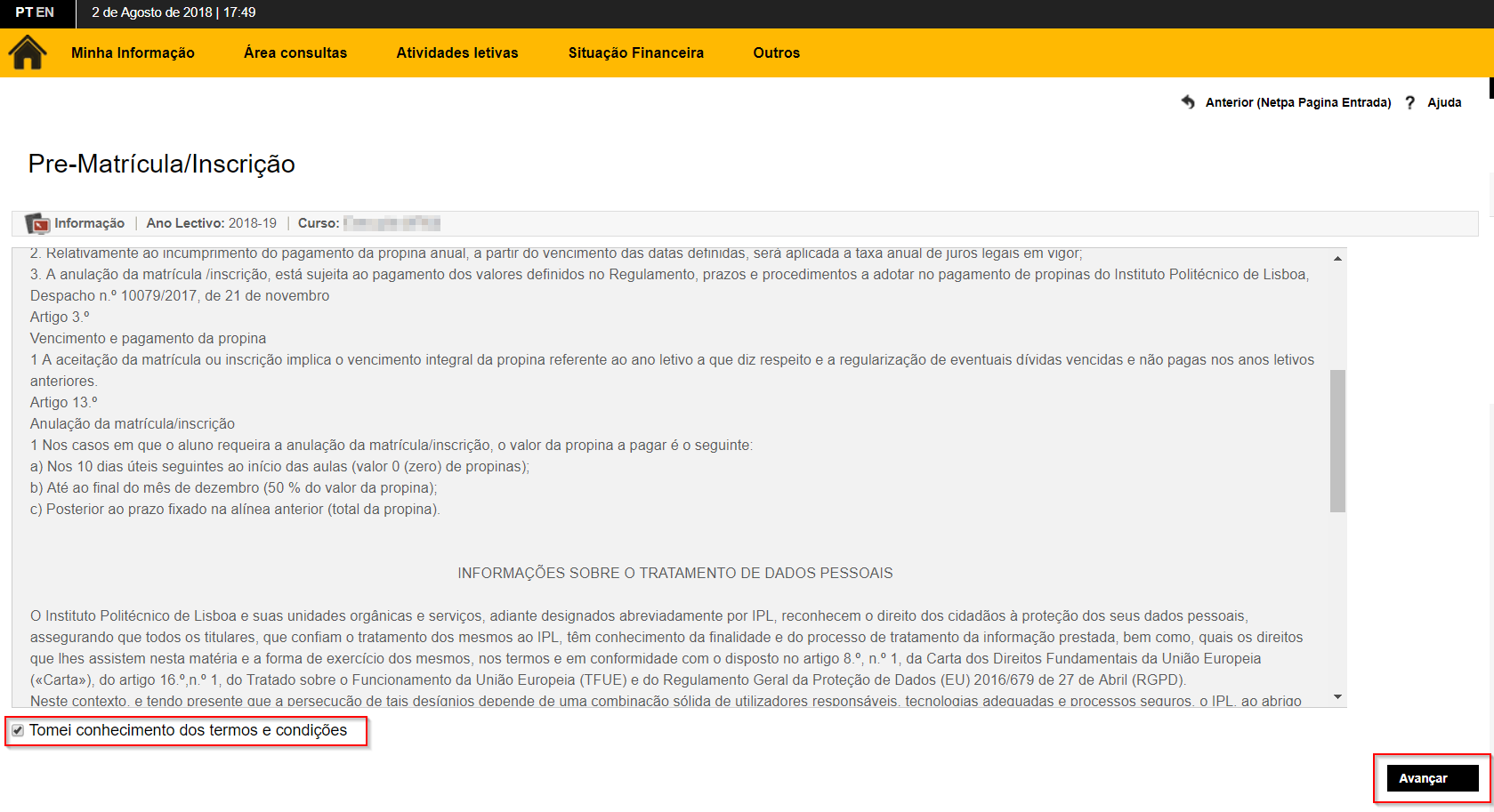Click the Informação folder icon
Screen dimensions: 1494x812
click(x=37, y=223)
